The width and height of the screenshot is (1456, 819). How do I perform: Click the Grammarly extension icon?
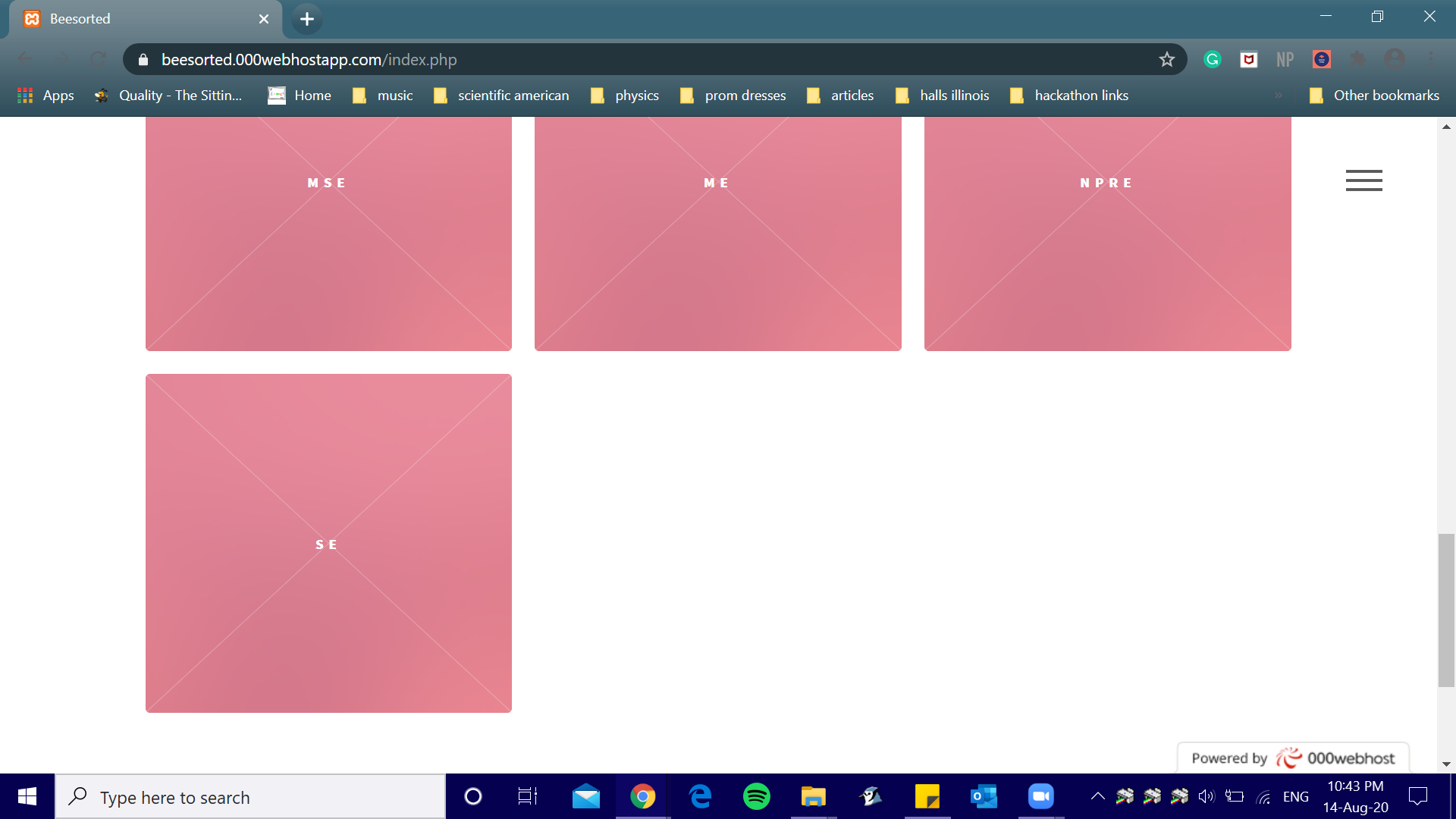coord(1212,59)
